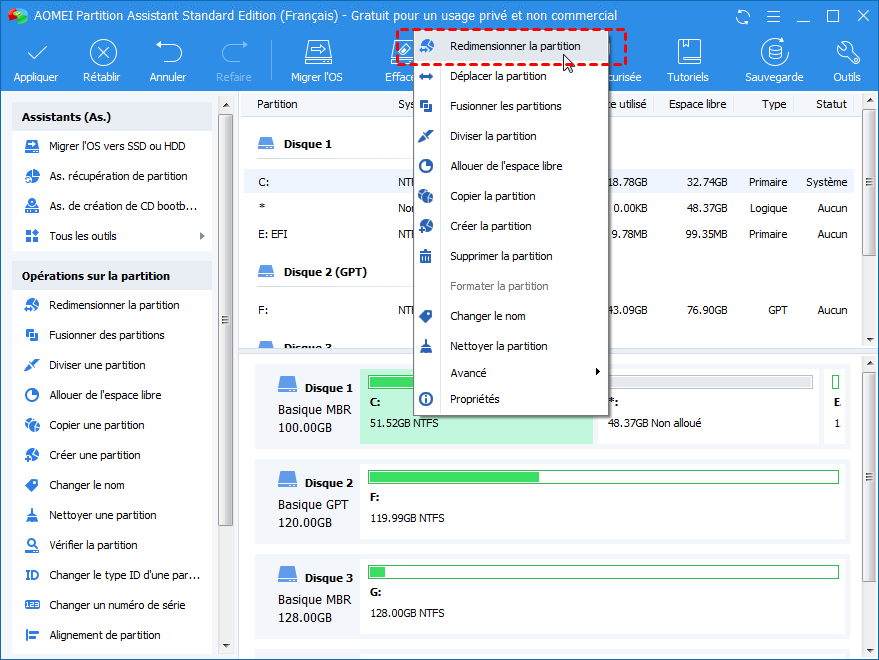Choose Supprimer la partition from context menu
Screen dimensions: 879x660
pos(510,256)
